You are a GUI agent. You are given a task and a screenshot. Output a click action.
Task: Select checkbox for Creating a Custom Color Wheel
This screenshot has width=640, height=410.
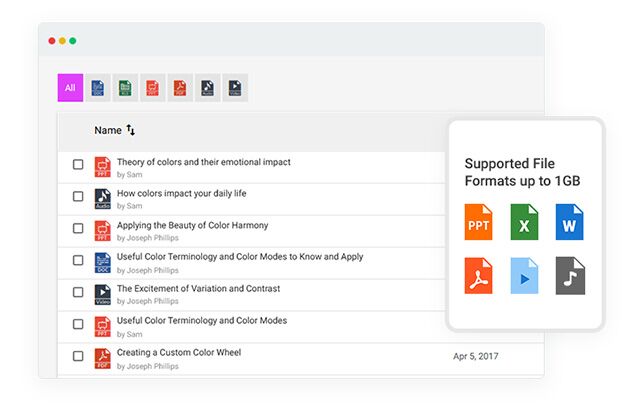[x=78, y=356]
